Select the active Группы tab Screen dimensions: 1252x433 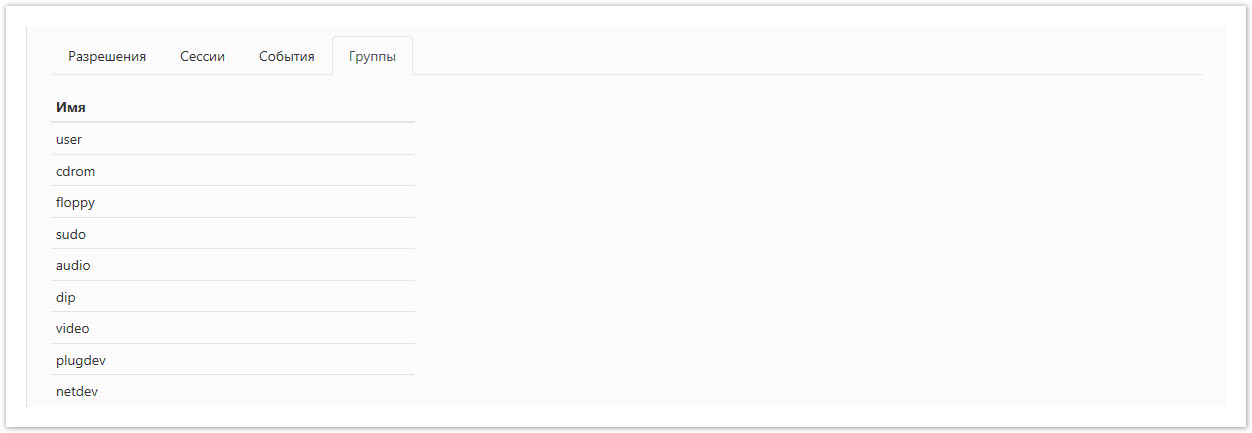click(372, 57)
